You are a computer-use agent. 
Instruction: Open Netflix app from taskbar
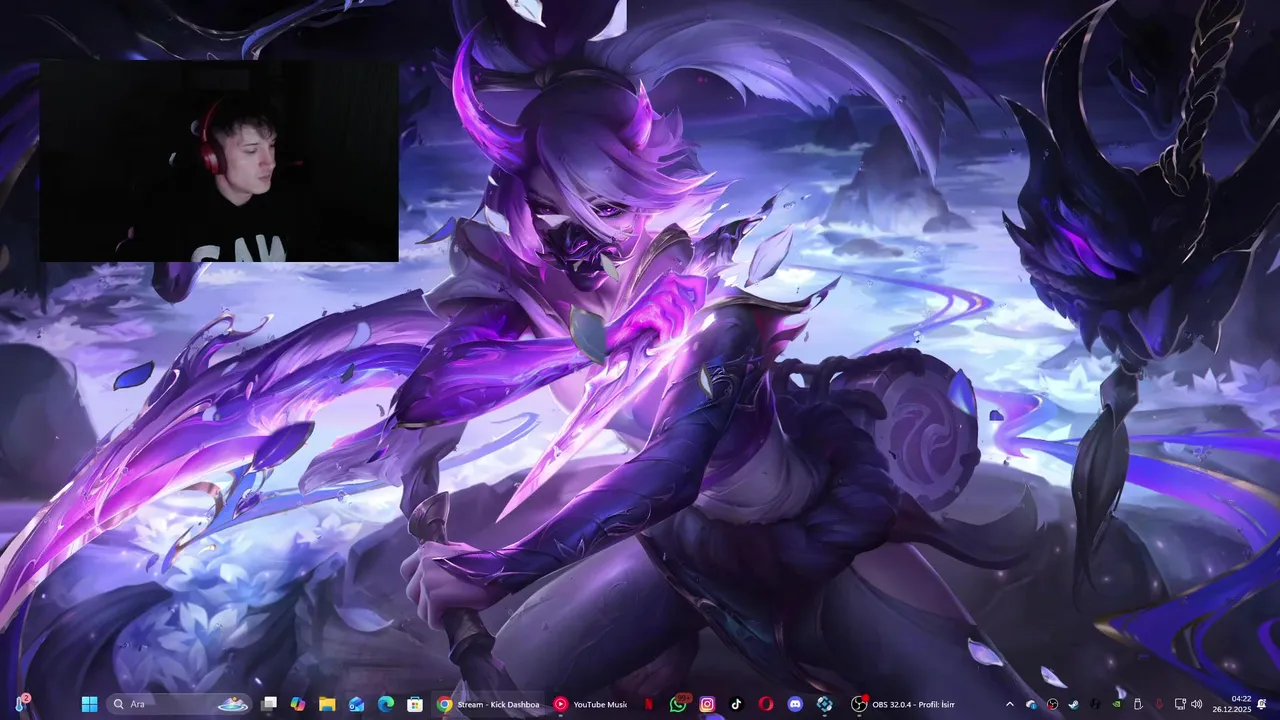click(649, 704)
